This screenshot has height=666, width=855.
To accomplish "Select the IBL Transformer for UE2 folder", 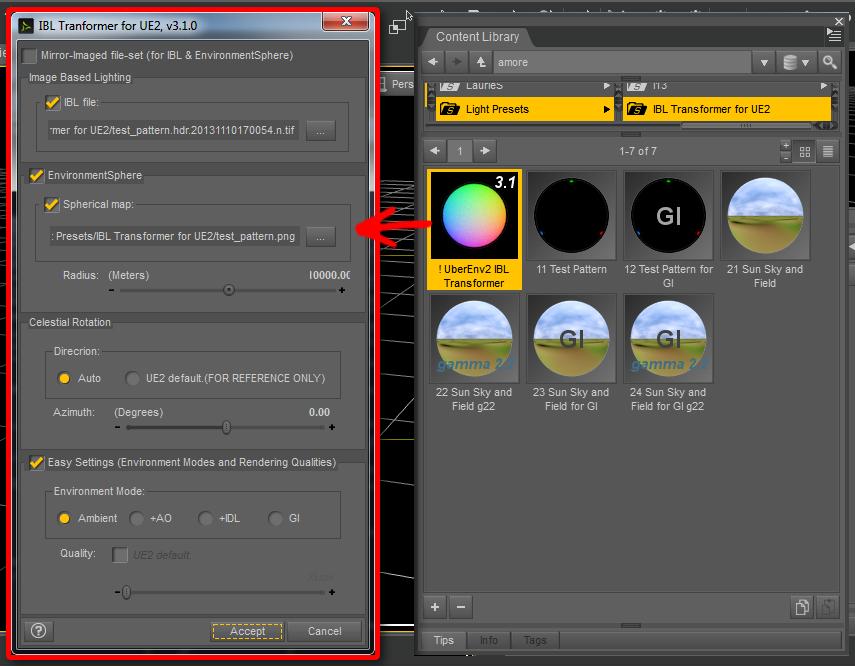I will (x=726, y=109).
